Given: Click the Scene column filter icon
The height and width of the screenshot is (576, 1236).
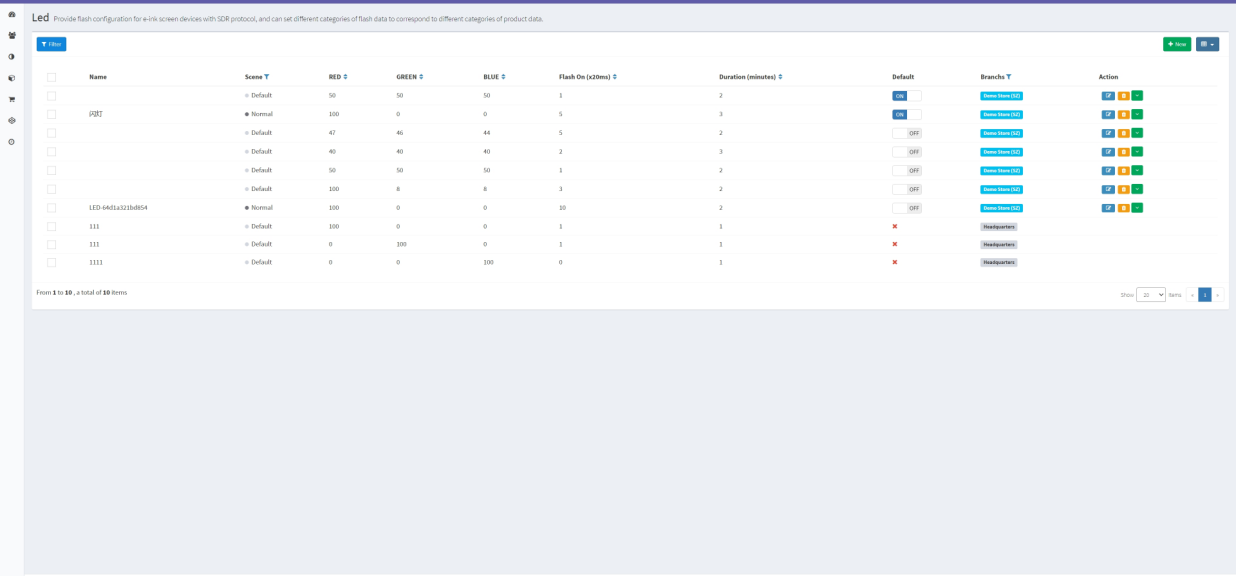Looking at the screenshot, I should [x=267, y=77].
